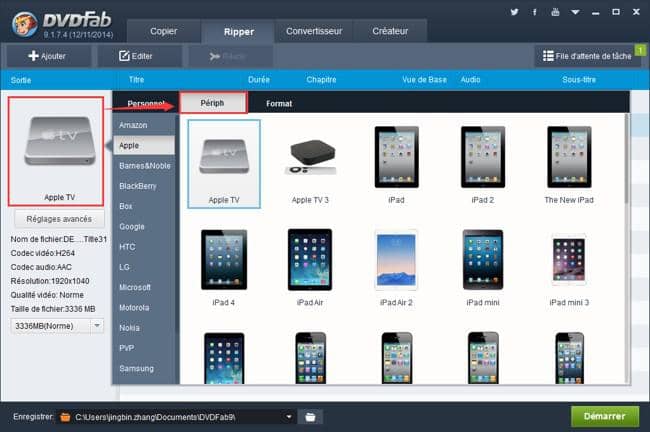Switch to the Convertisseur tab
This screenshot has width=650, height=432.
tap(314, 31)
